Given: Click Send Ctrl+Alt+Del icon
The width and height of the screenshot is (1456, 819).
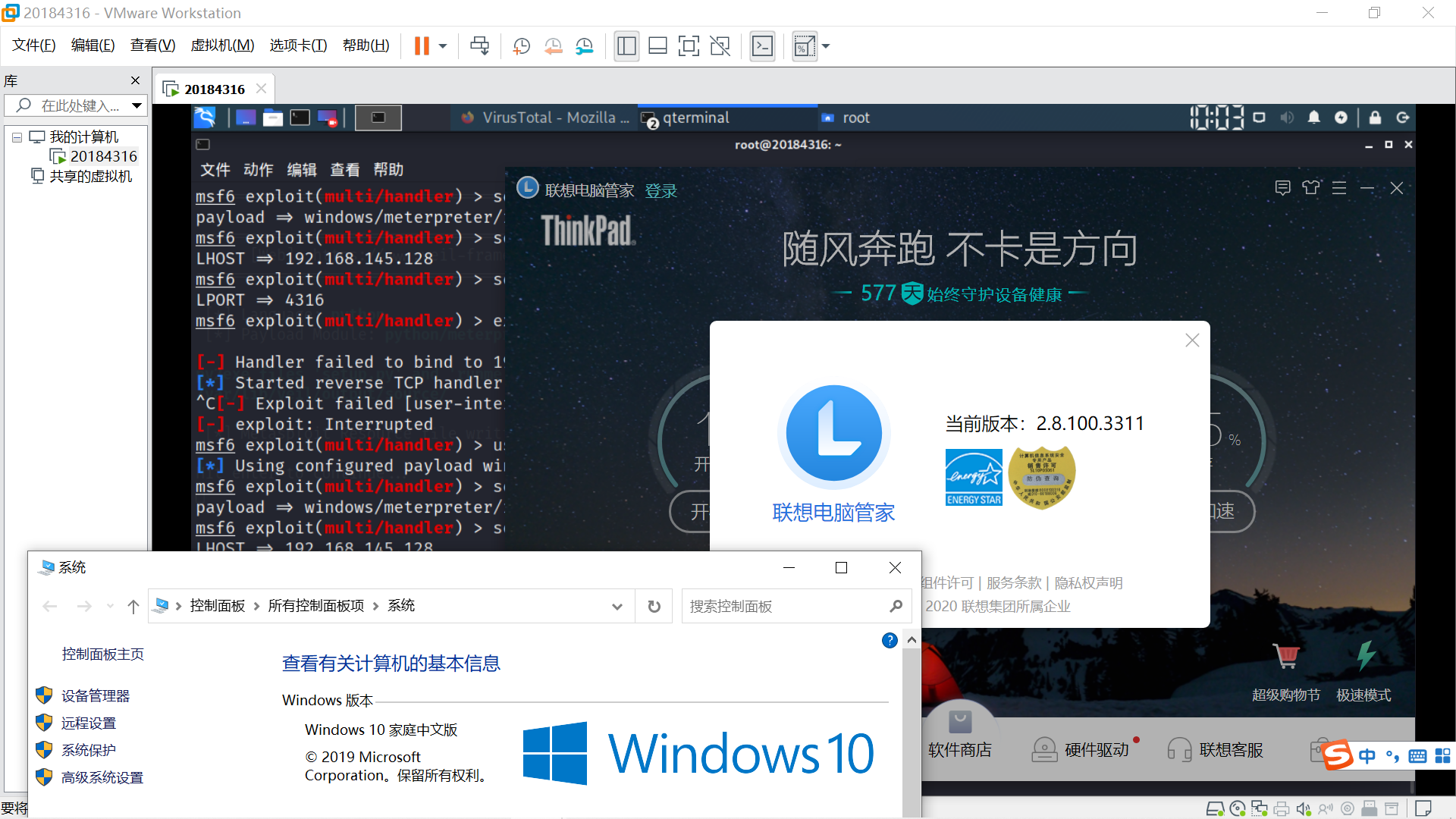Looking at the screenshot, I should tap(479, 46).
